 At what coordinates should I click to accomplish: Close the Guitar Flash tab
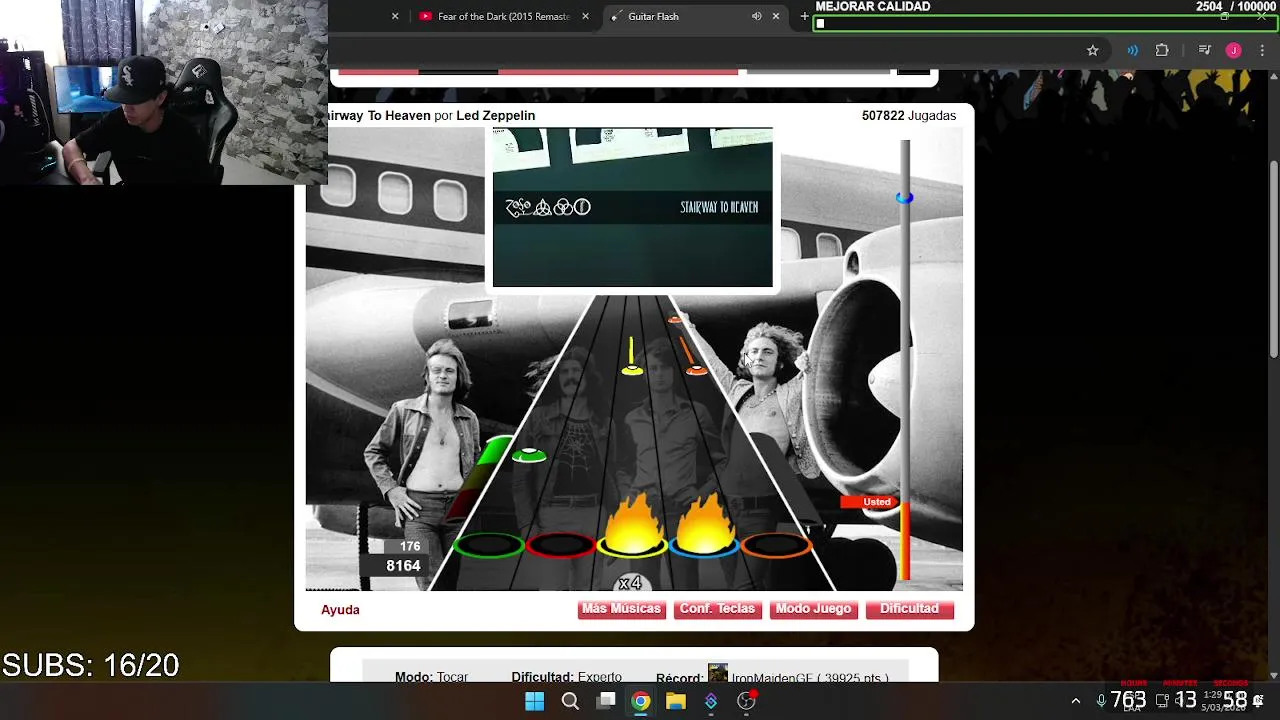(x=775, y=16)
